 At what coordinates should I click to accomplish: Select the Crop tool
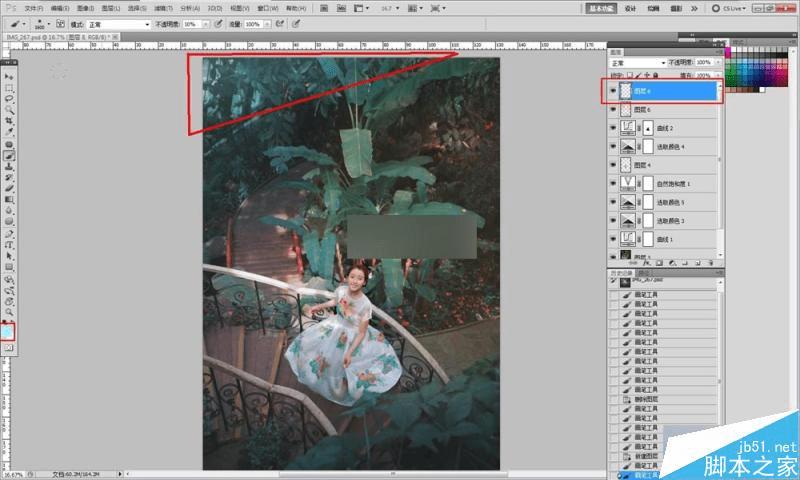pos(9,121)
